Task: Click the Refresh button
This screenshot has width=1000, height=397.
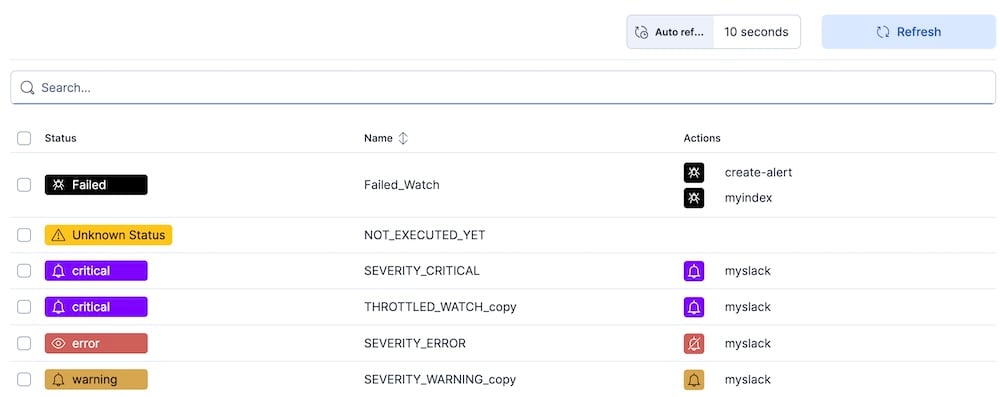Action: coord(908,32)
